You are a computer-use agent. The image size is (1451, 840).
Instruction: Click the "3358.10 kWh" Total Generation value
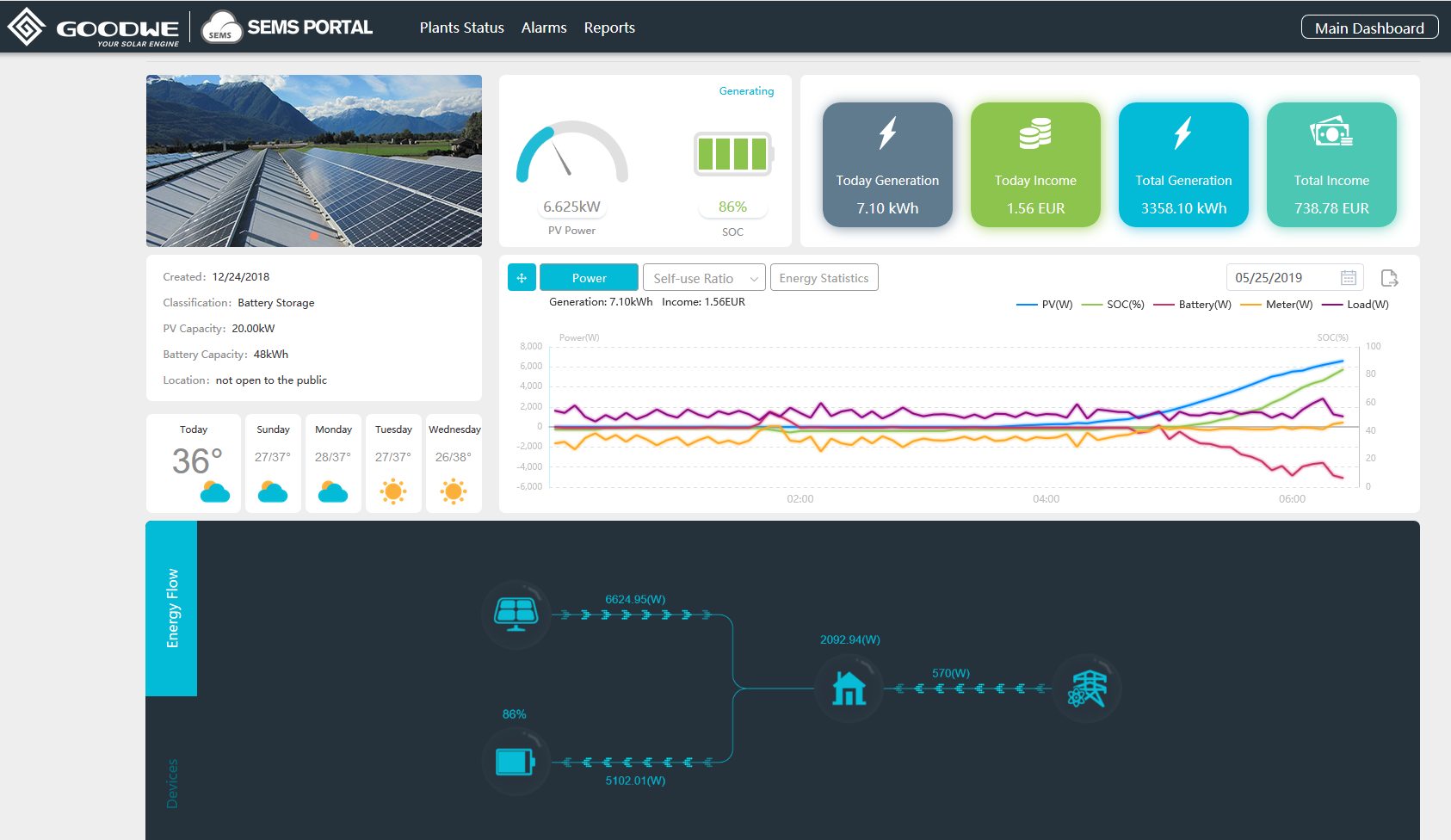click(x=1183, y=208)
